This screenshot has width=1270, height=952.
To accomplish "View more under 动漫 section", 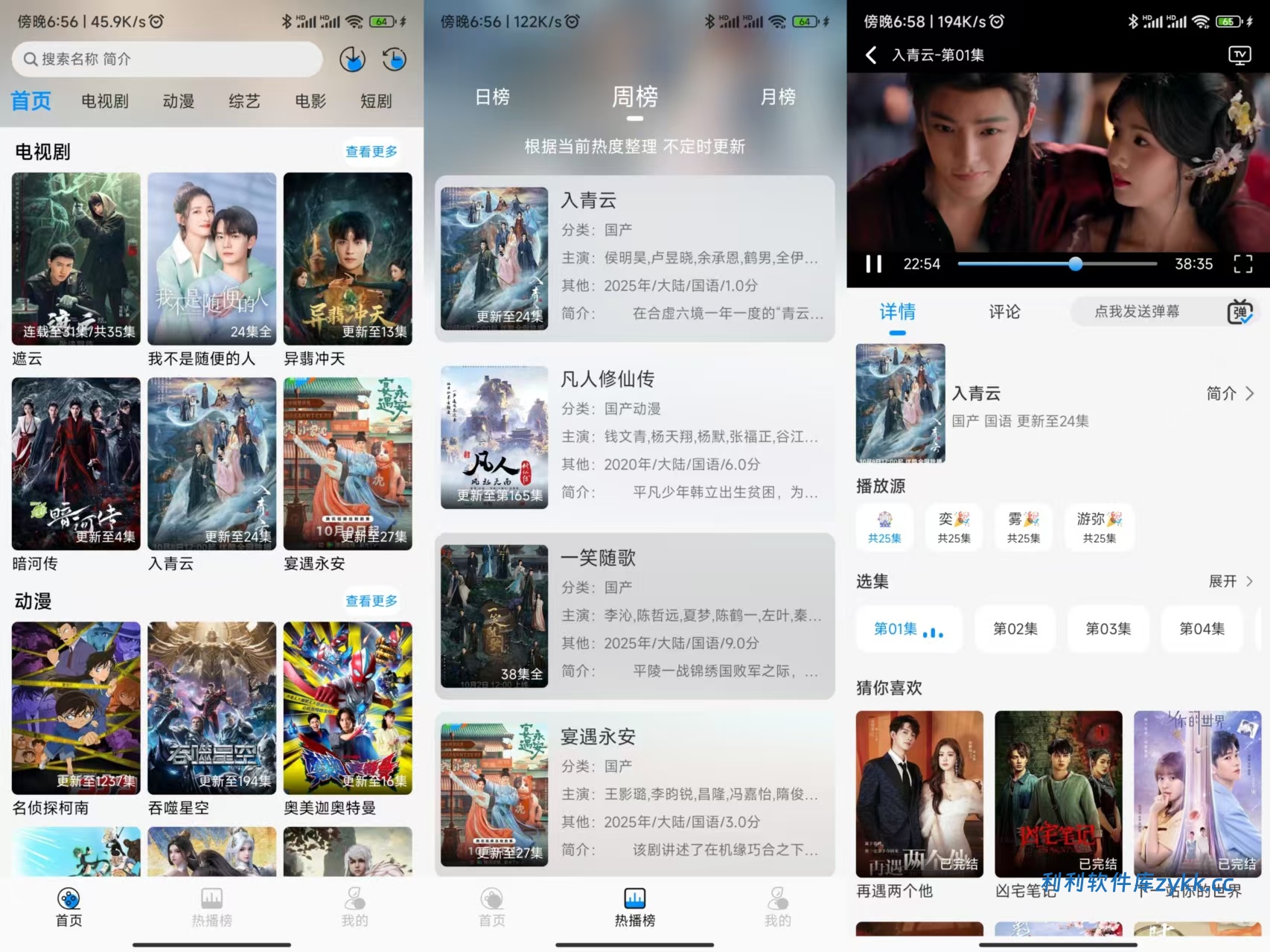I will [371, 601].
